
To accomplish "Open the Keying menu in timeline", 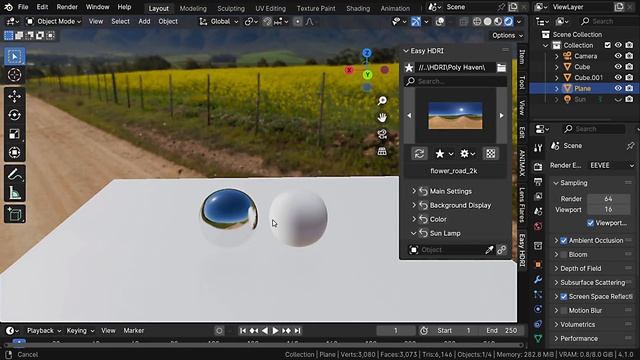I will [80, 331].
